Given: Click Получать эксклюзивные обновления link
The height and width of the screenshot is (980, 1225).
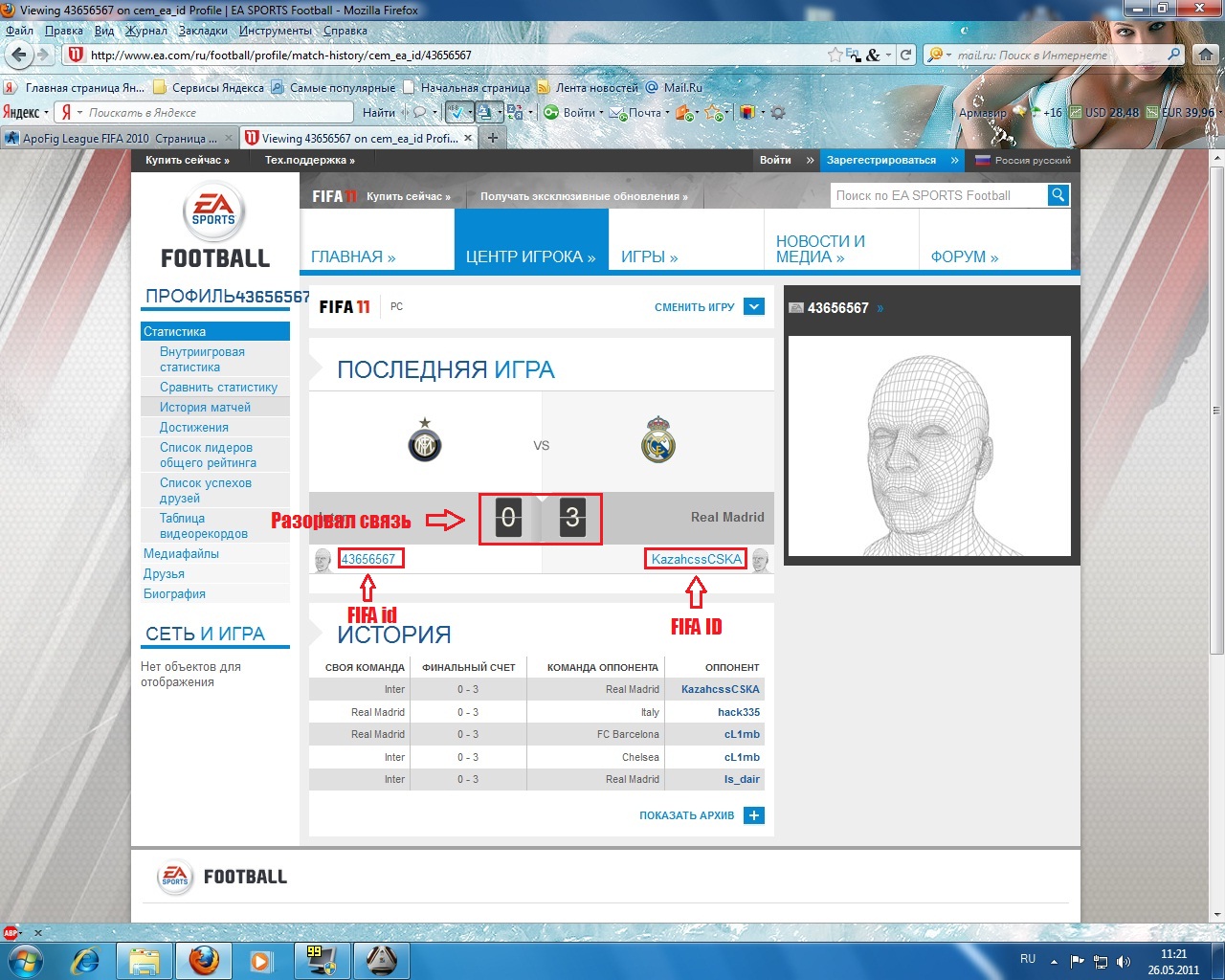Looking at the screenshot, I should [584, 196].
